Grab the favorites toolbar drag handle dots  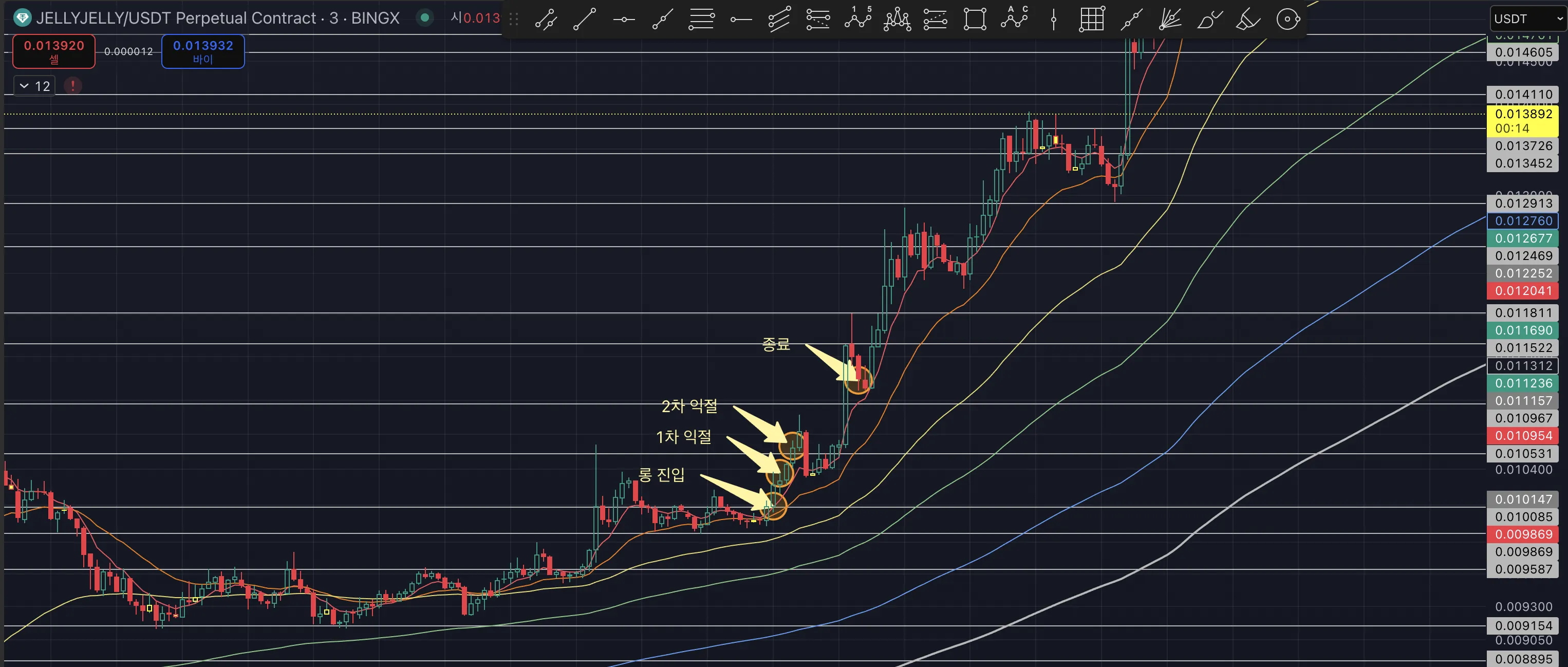[514, 19]
